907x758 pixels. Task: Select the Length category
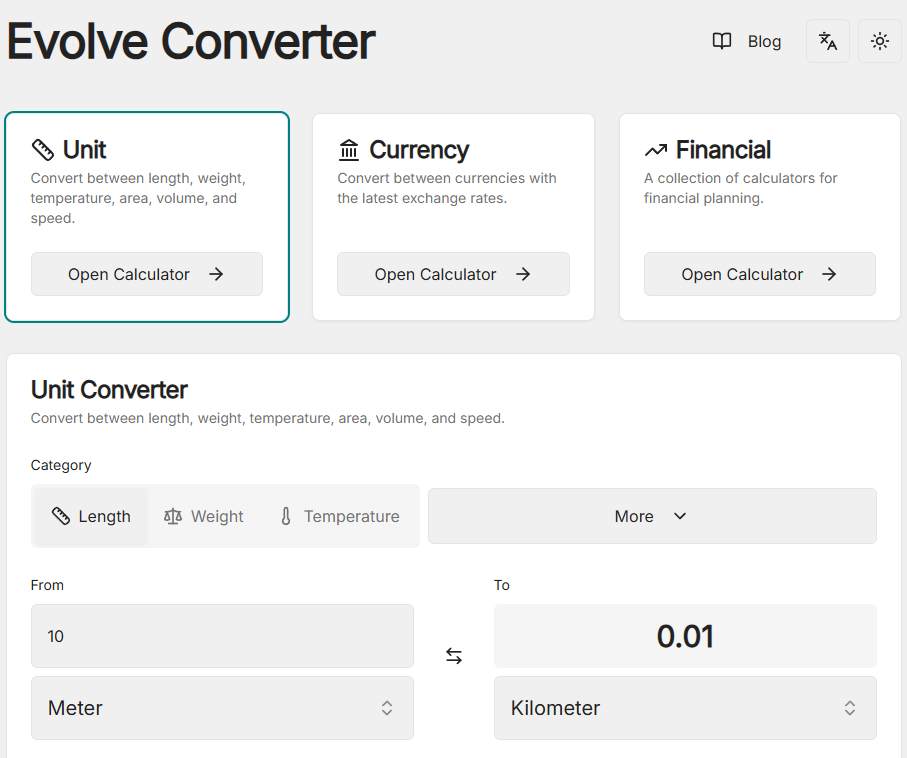[x=90, y=516]
